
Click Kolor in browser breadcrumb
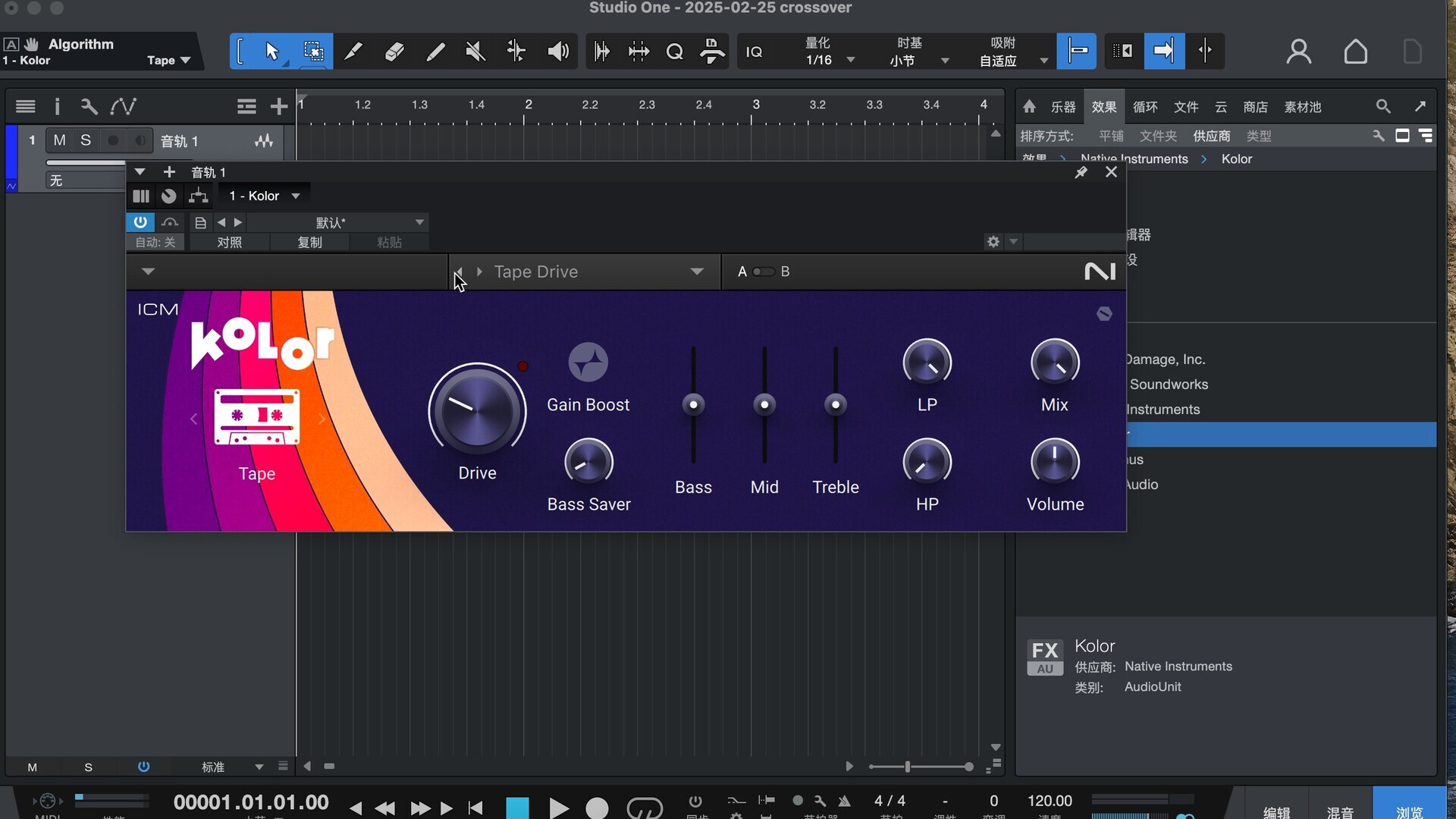pos(1236,159)
